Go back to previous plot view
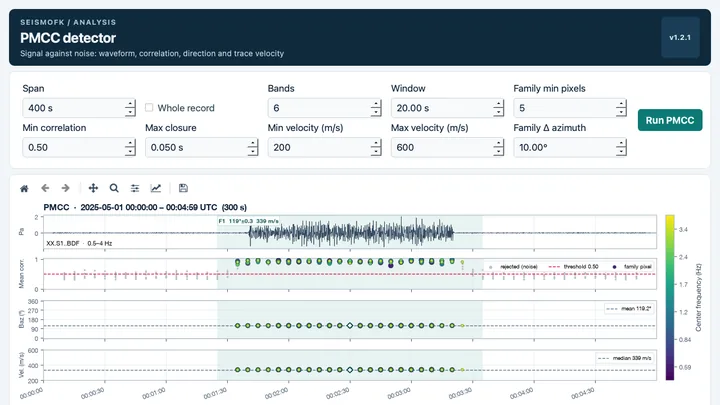Viewport: 720px width, 405px height. pyautogui.click(x=45, y=188)
